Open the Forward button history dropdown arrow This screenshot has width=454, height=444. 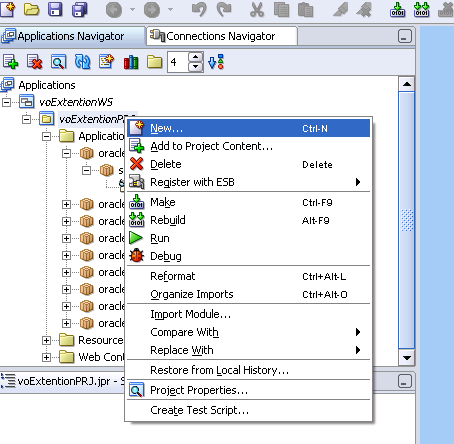tap(170, 9)
